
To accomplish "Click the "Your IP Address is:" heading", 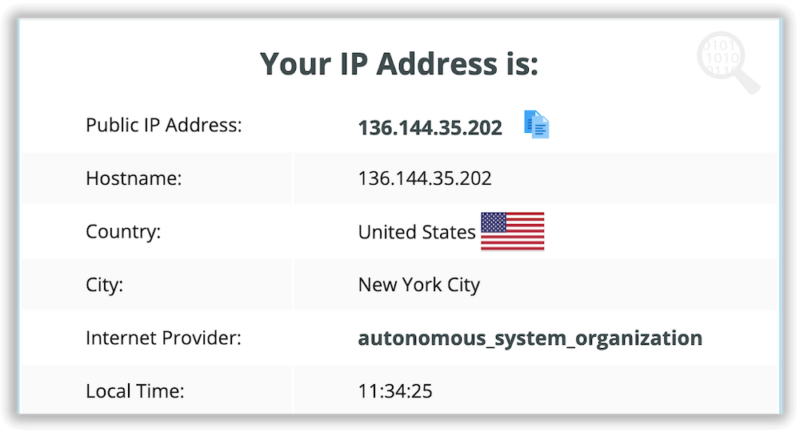I will pyautogui.click(x=399, y=64).
